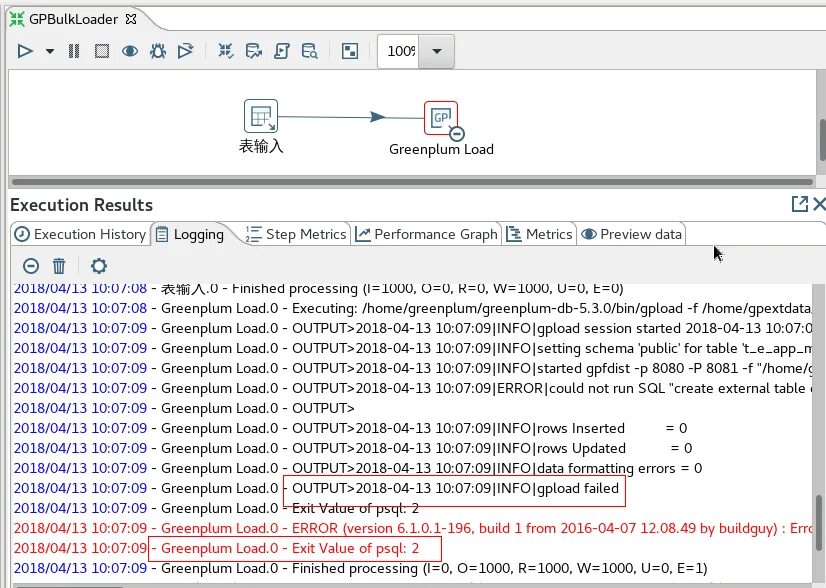
Task: Click the 'Executing: /home/greenplum' log line
Action: point(412,308)
